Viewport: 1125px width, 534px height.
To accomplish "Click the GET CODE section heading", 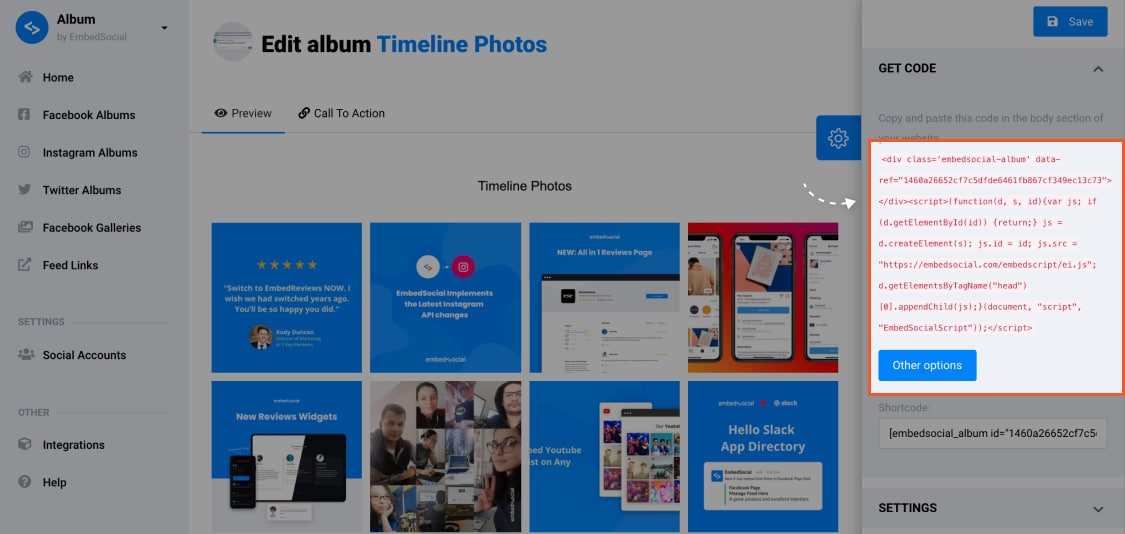I will [x=907, y=68].
